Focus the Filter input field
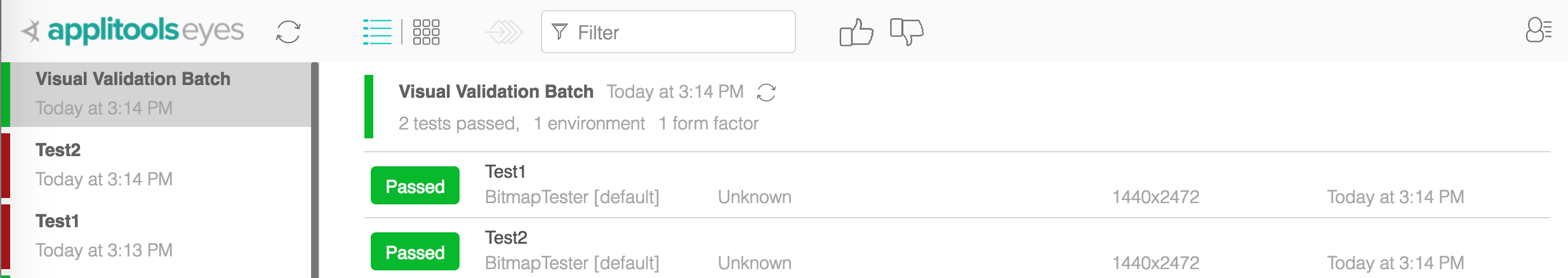Image resolution: width=1568 pixels, height=278 pixels. [x=668, y=32]
